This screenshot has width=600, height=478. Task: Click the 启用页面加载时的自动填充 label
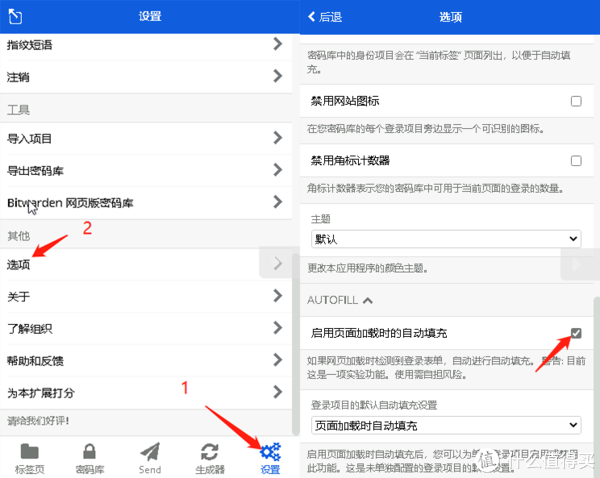click(379, 333)
